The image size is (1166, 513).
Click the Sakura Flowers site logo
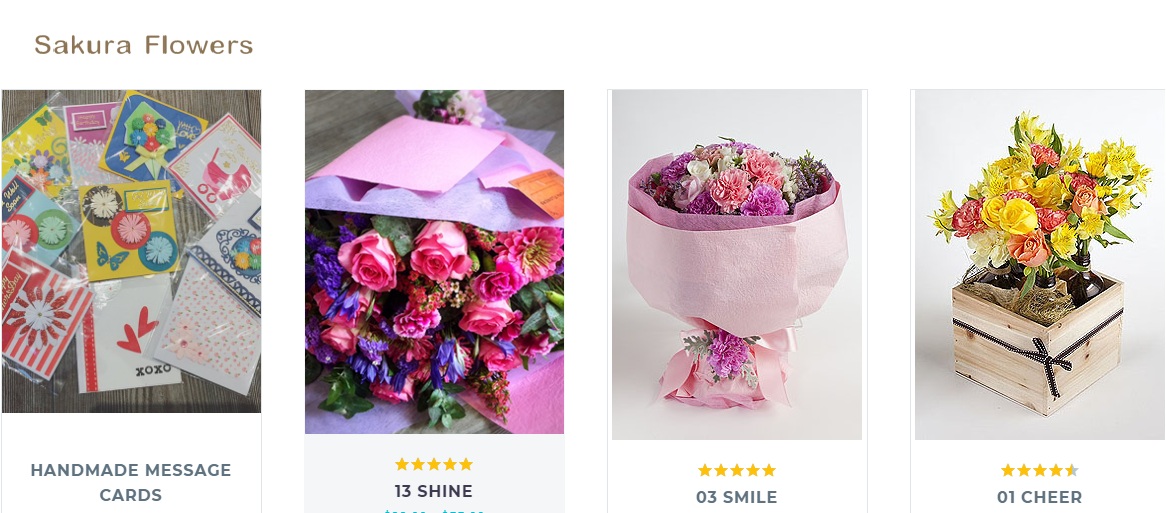pos(144,45)
